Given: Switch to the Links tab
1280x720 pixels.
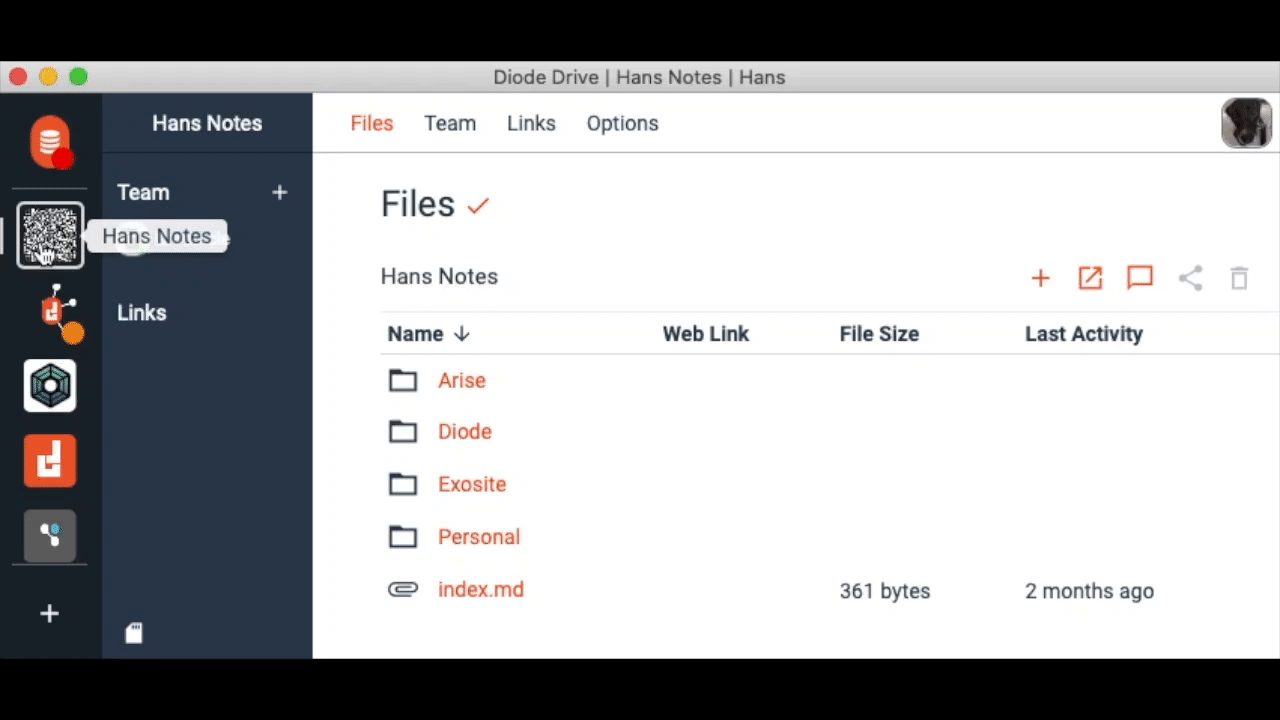Looking at the screenshot, I should (531, 123).
